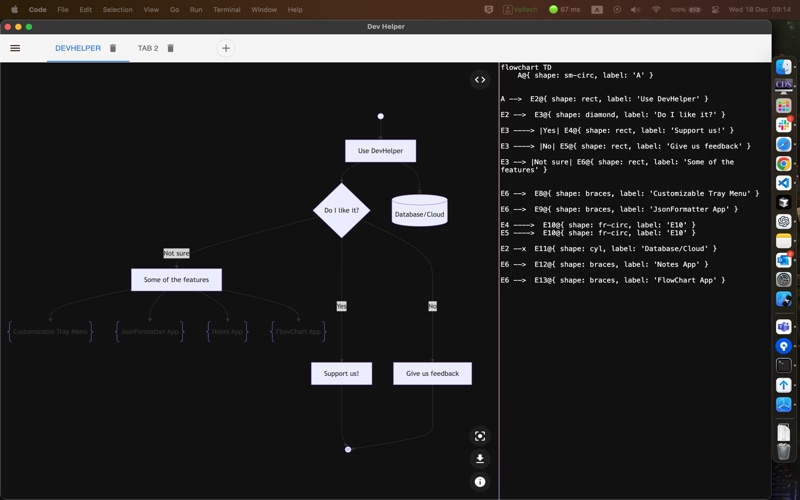
Task: Open the Edit menu
Action: 86,9
